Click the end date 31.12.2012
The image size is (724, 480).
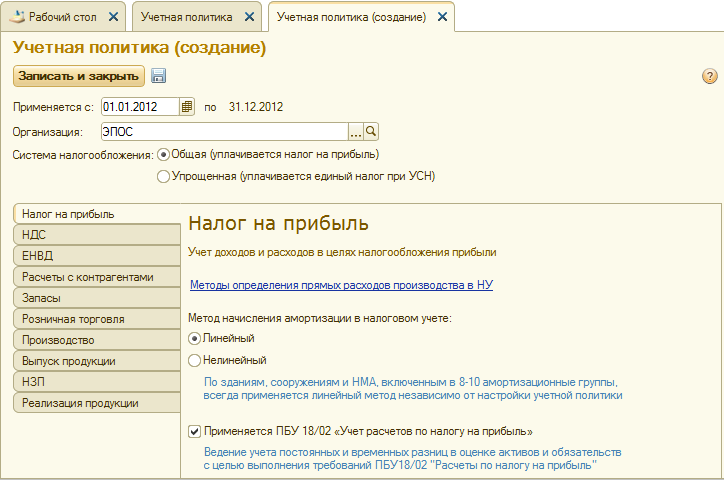(256, 107)
